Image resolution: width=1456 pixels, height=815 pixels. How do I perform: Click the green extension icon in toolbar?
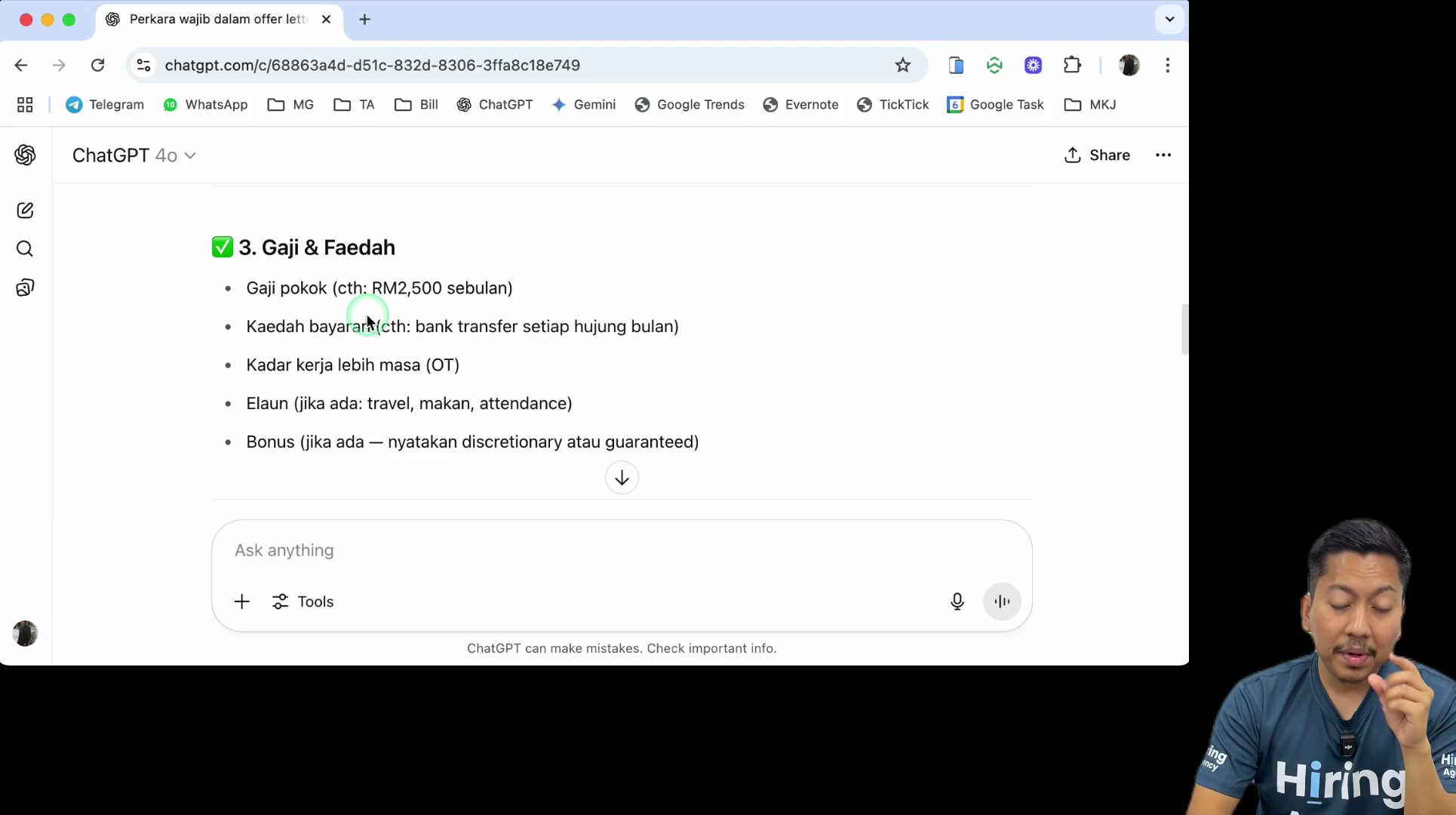(x=994, y=65)
